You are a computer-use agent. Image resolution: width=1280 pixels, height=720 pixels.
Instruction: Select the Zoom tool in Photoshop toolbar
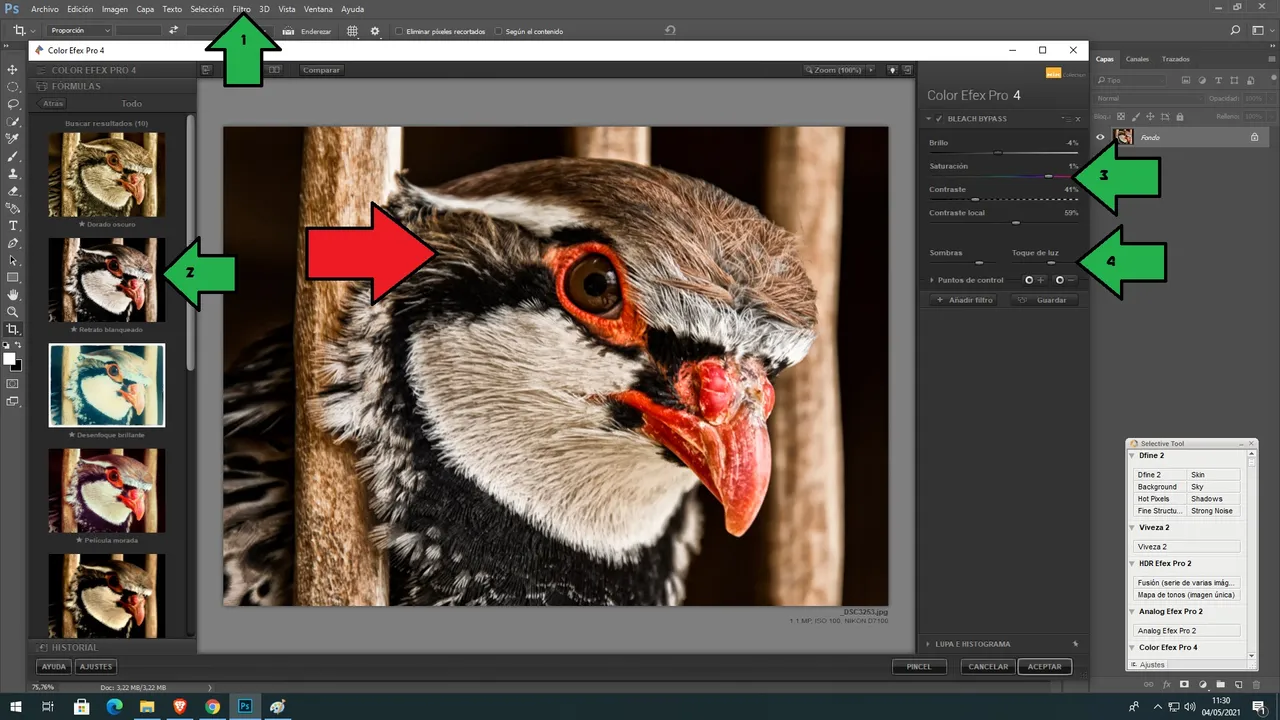point(13,312)
